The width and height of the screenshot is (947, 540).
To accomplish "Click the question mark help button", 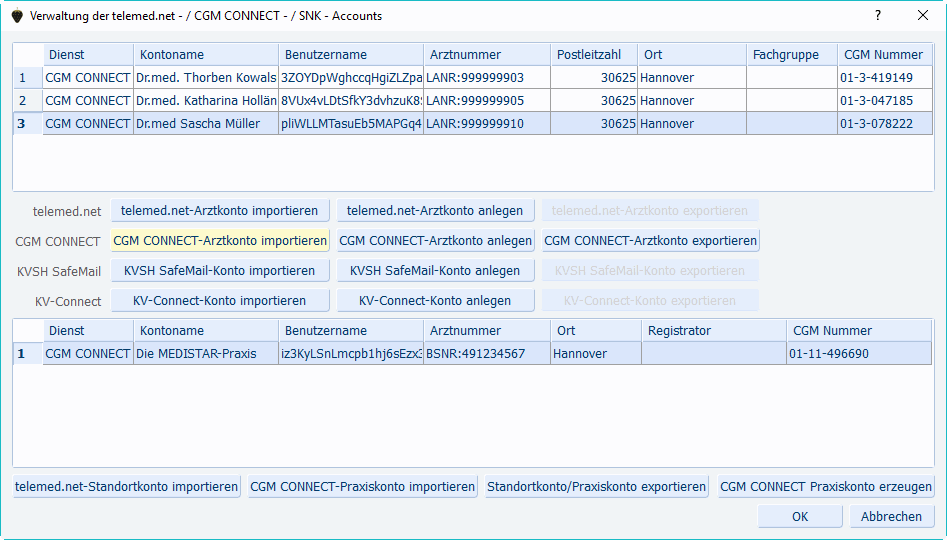I will [x=878, y=16].
